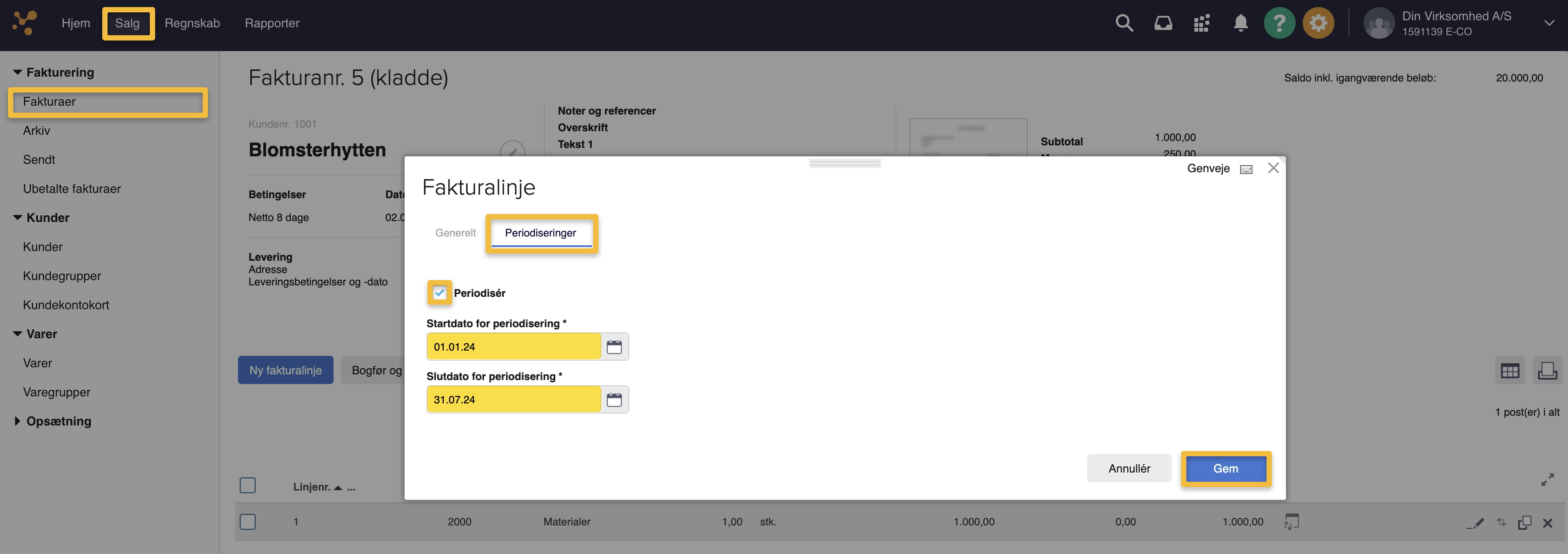
Task: Click the Annullér button
Action: pos(1129,468)
